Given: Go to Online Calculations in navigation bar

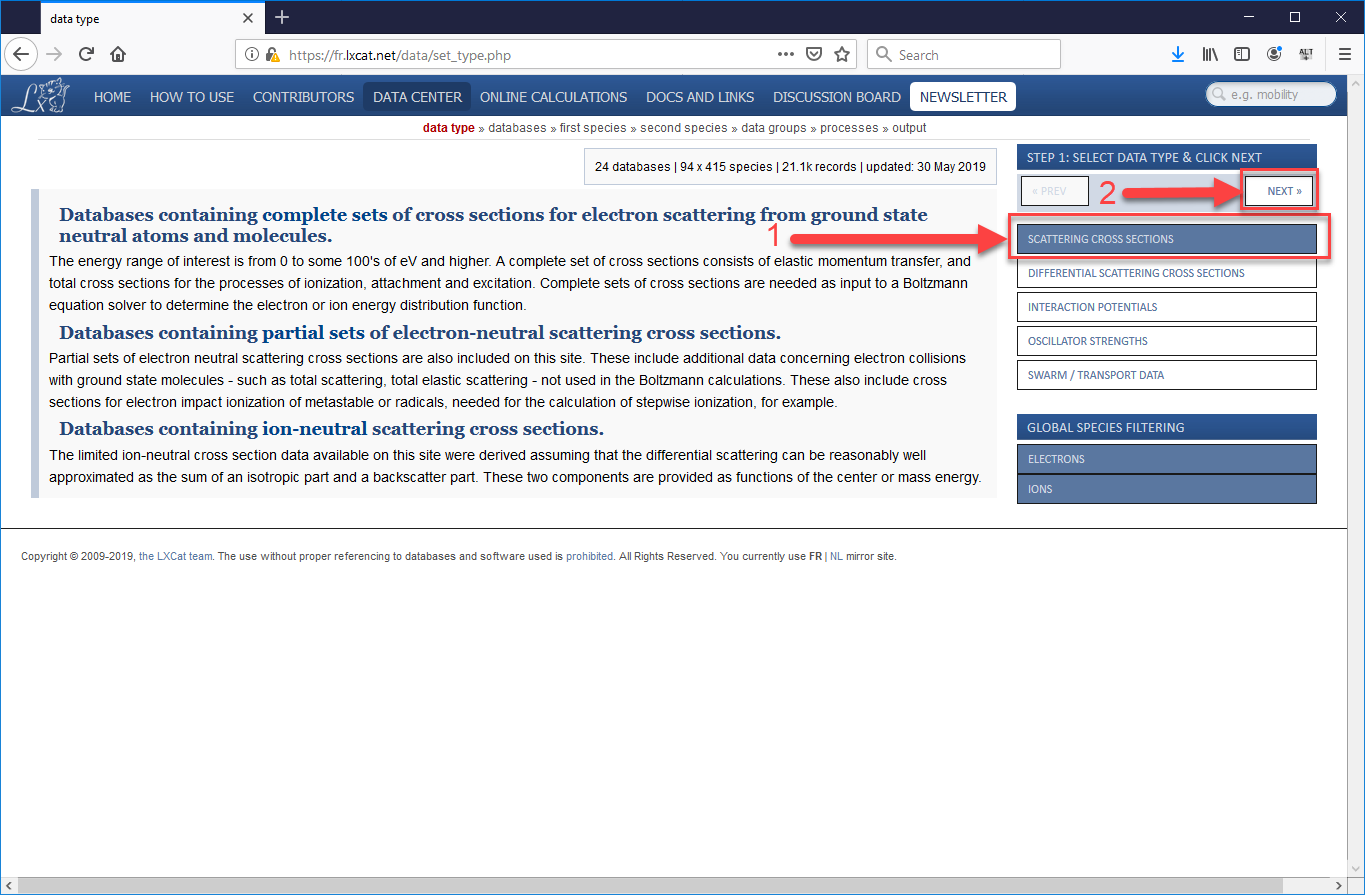Looking at the screenshot, I should pos(553,97).
